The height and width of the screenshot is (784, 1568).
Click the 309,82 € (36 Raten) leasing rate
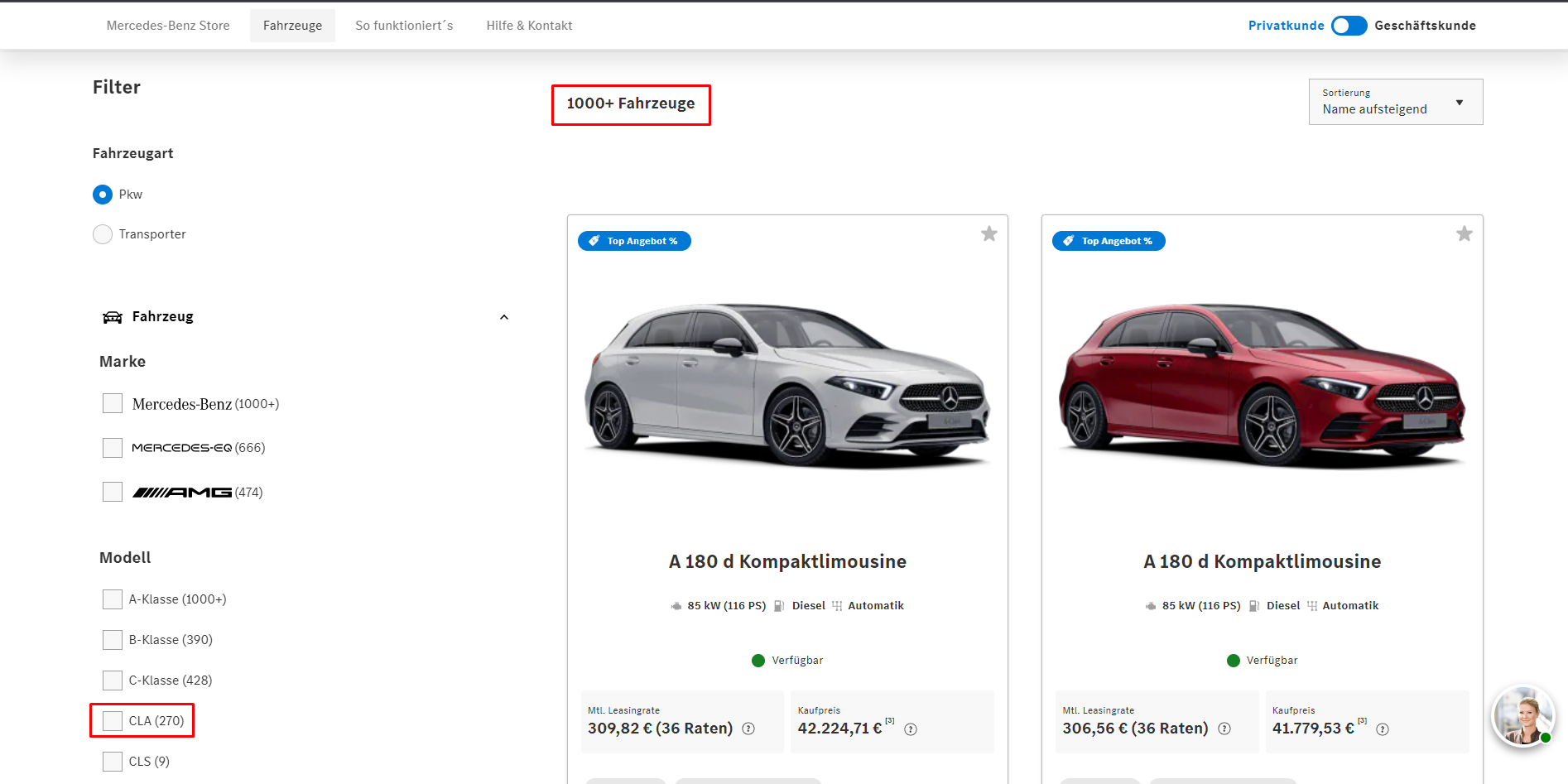coord(660,729)
